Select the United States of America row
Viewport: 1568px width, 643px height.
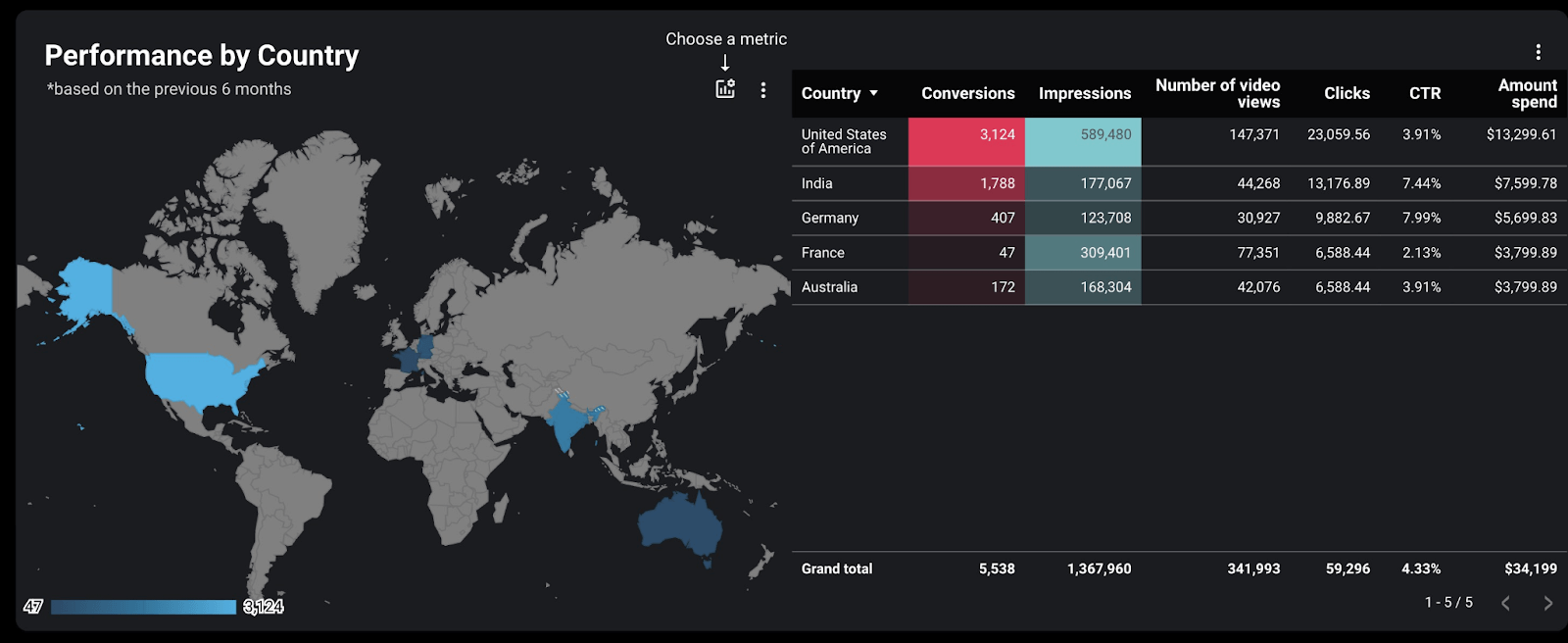click(x=1179, y=141)
